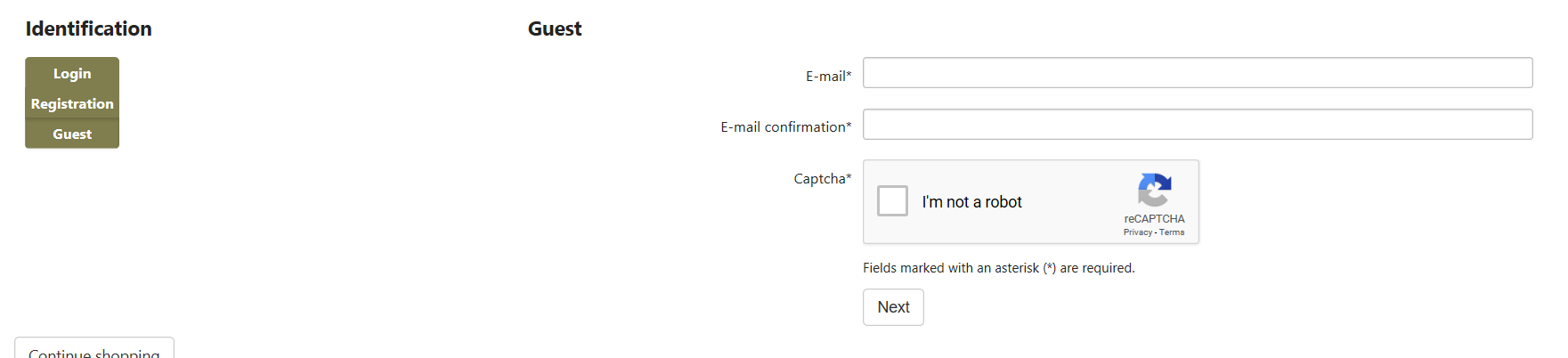Open the reCAPTCHA Privacy link

(x=1137, y=232)
